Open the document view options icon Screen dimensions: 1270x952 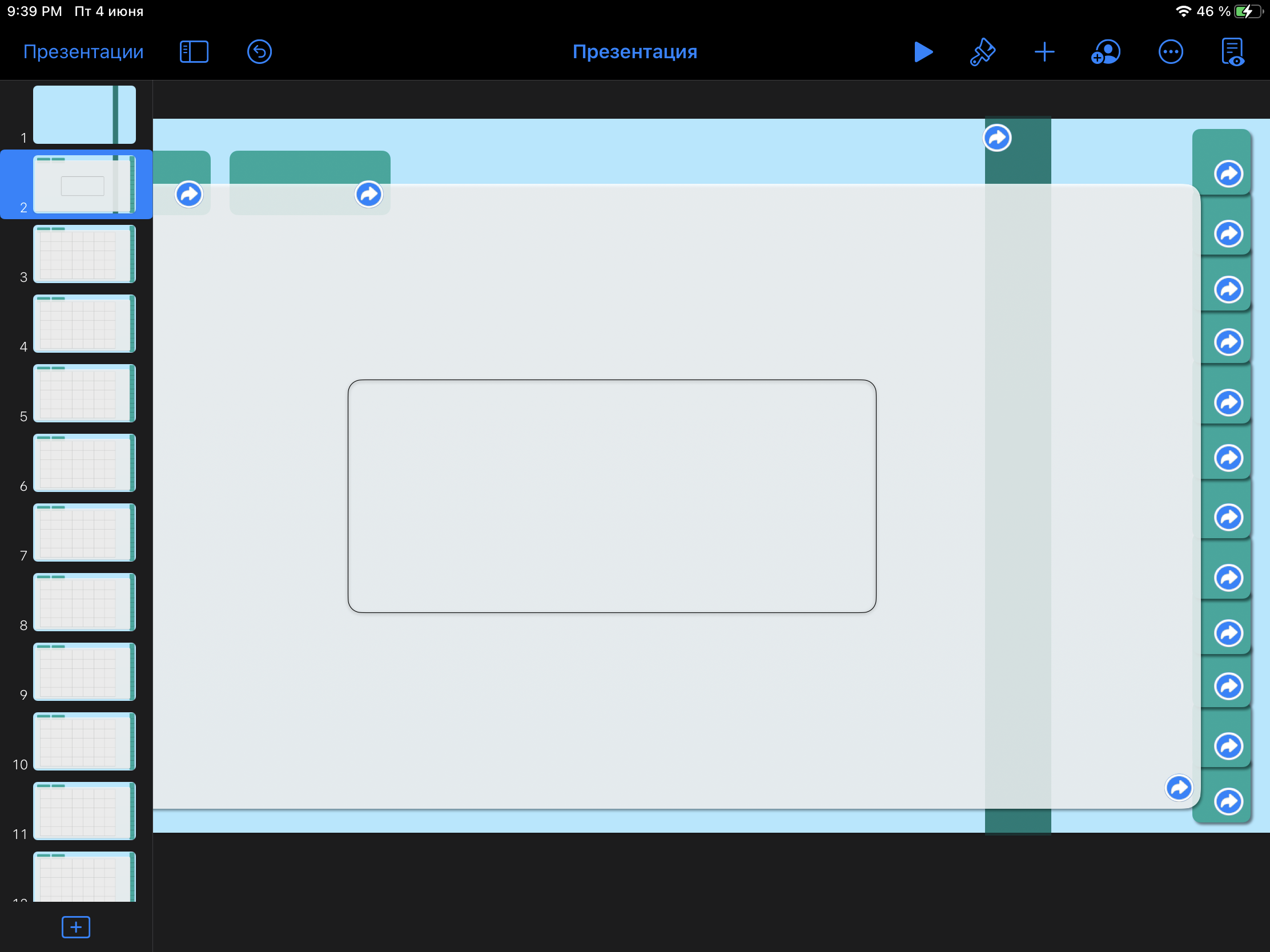[1233, 52]
